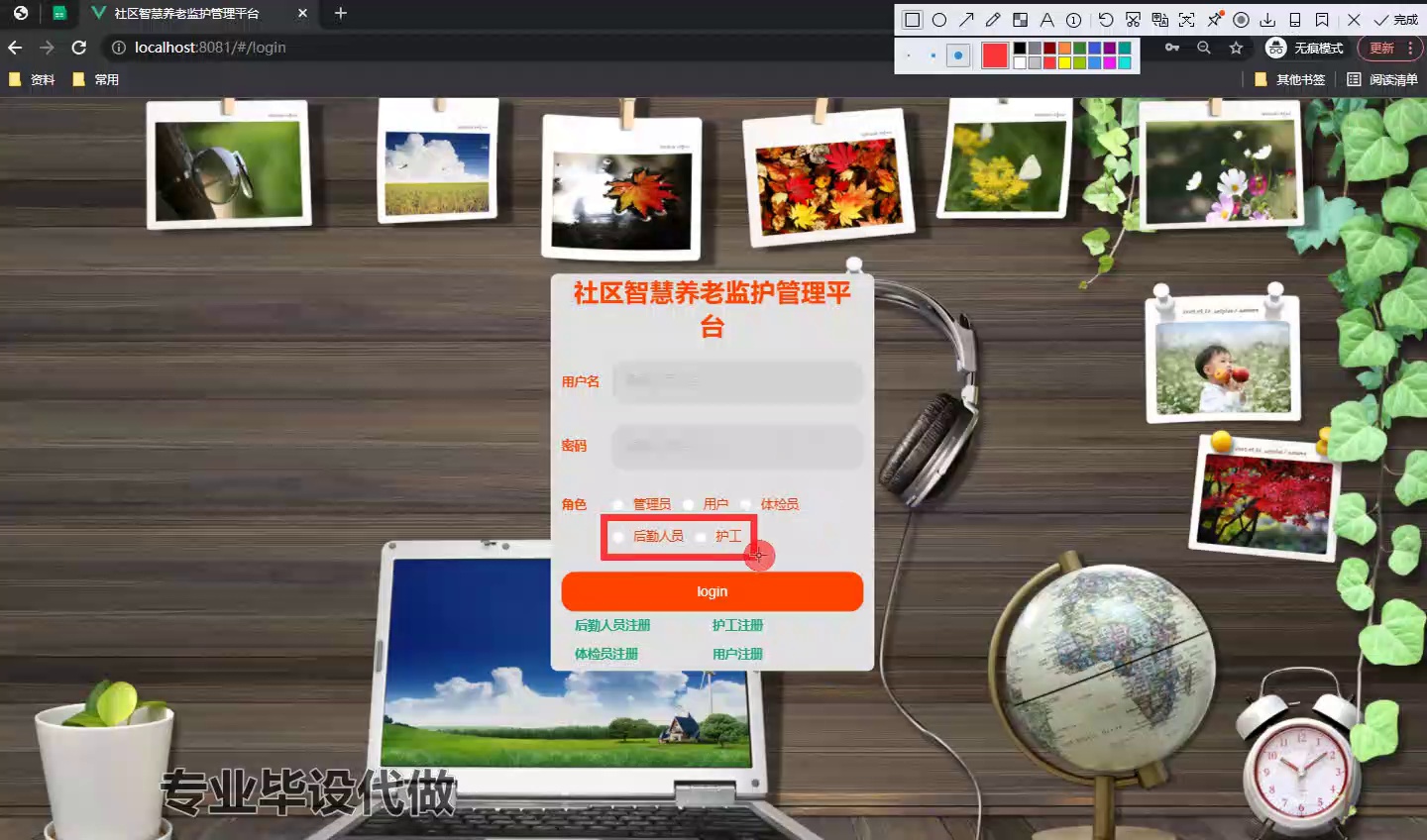Open saved passwords key icon
This screenshot has width=1427, height=840.
(1172, 48)
